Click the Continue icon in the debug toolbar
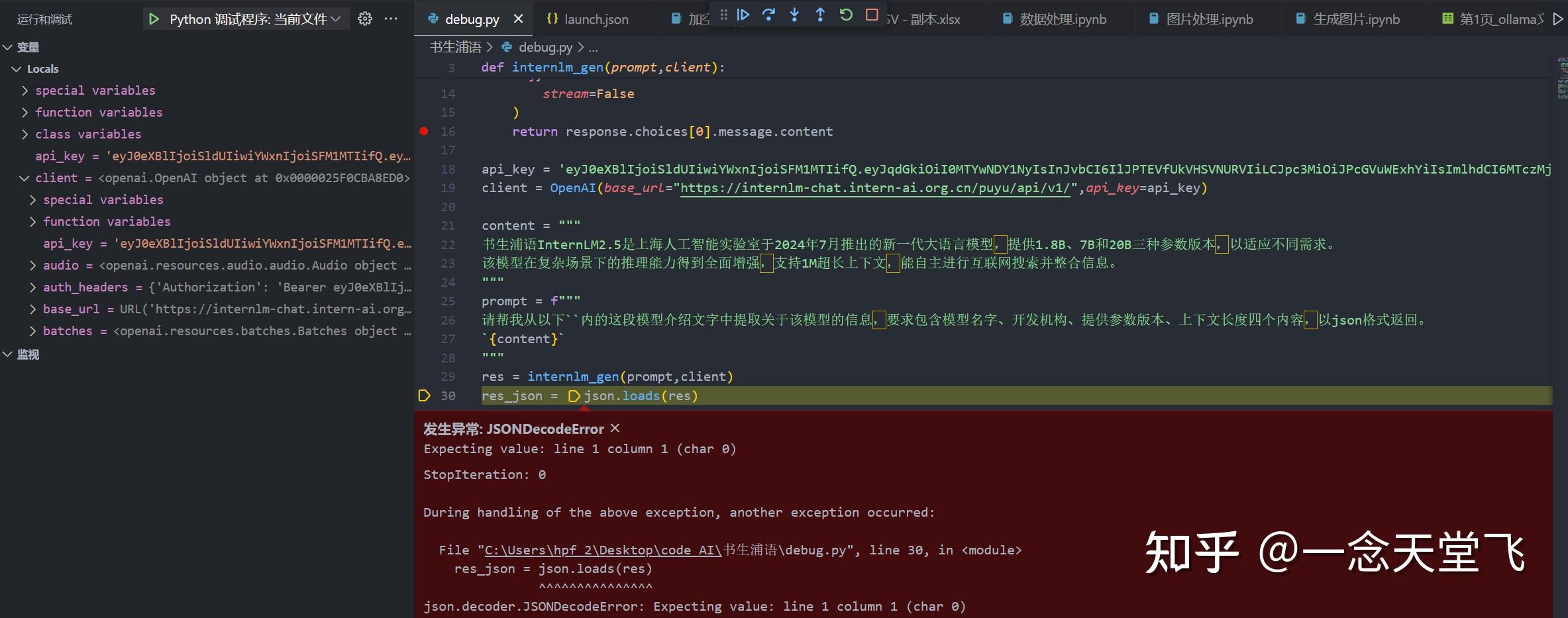Screen dimensions: 1568x618 tap(743, 14)
